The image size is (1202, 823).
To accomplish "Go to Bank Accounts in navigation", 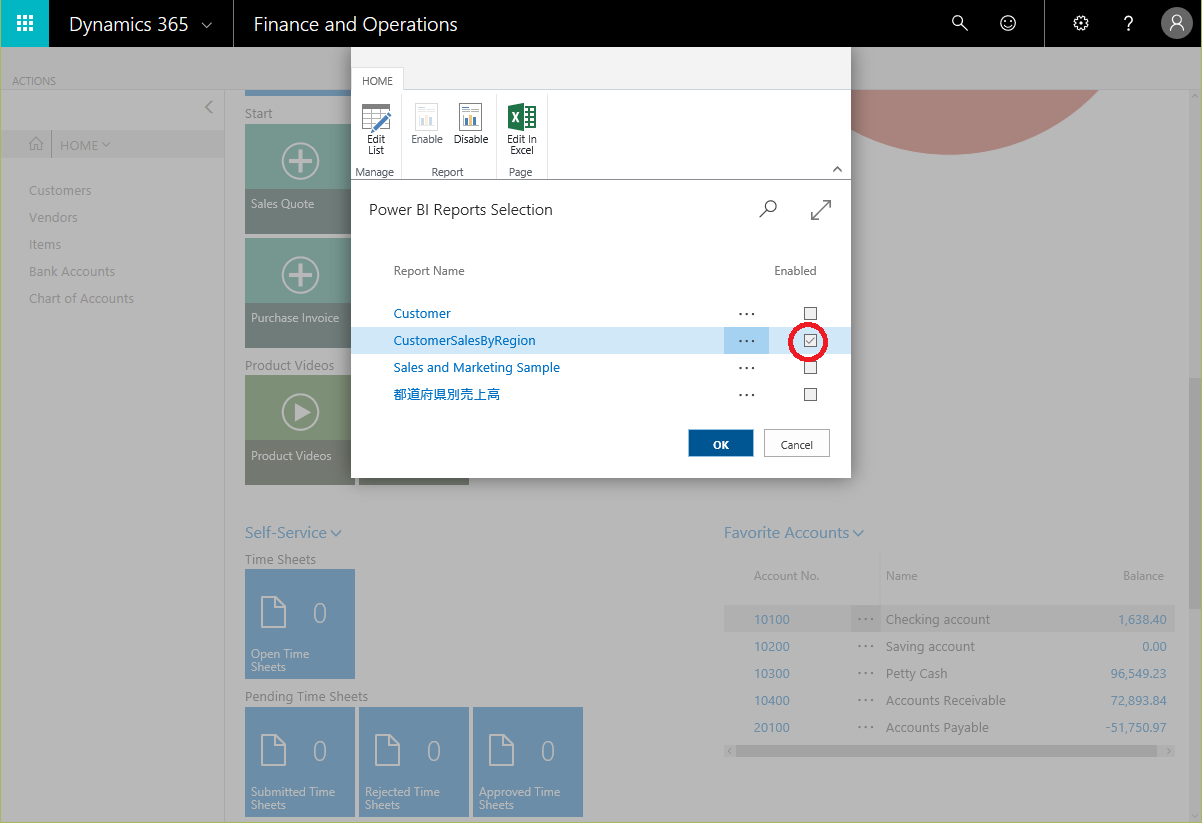I will pyautogui.click(x=72, y=271).
